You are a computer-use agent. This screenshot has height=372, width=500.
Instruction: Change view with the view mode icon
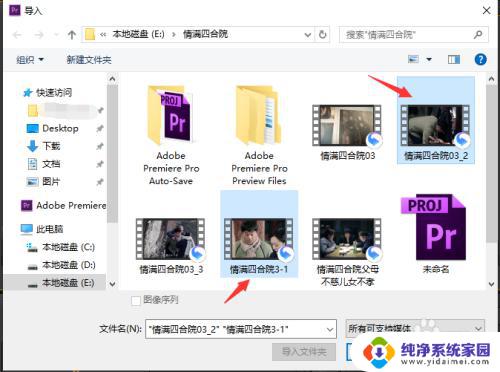(413, 60)
